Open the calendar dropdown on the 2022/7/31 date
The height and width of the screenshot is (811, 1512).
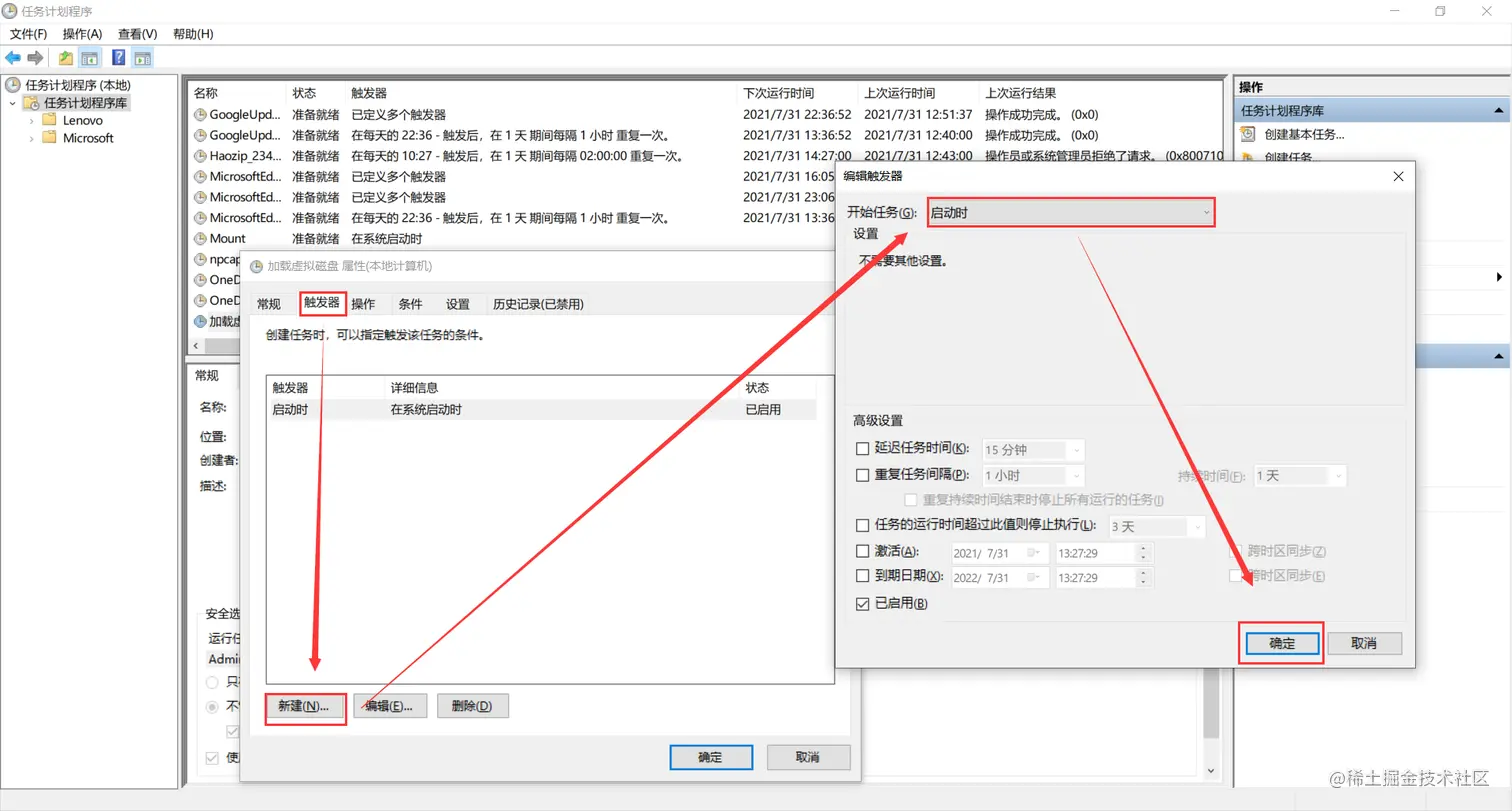pos(1034,578)
